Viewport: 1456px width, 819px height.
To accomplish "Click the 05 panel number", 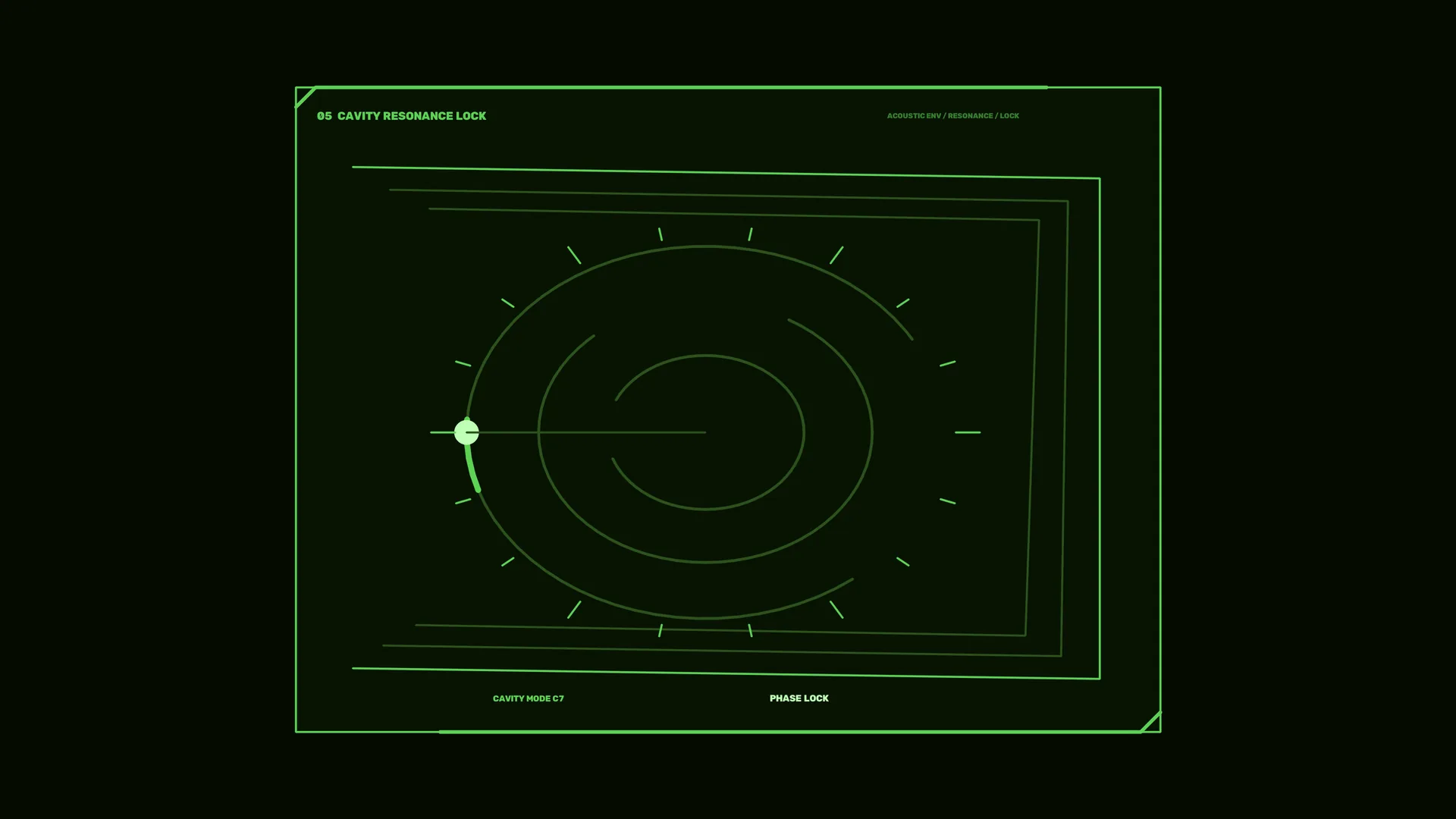I will coord(325,116).
